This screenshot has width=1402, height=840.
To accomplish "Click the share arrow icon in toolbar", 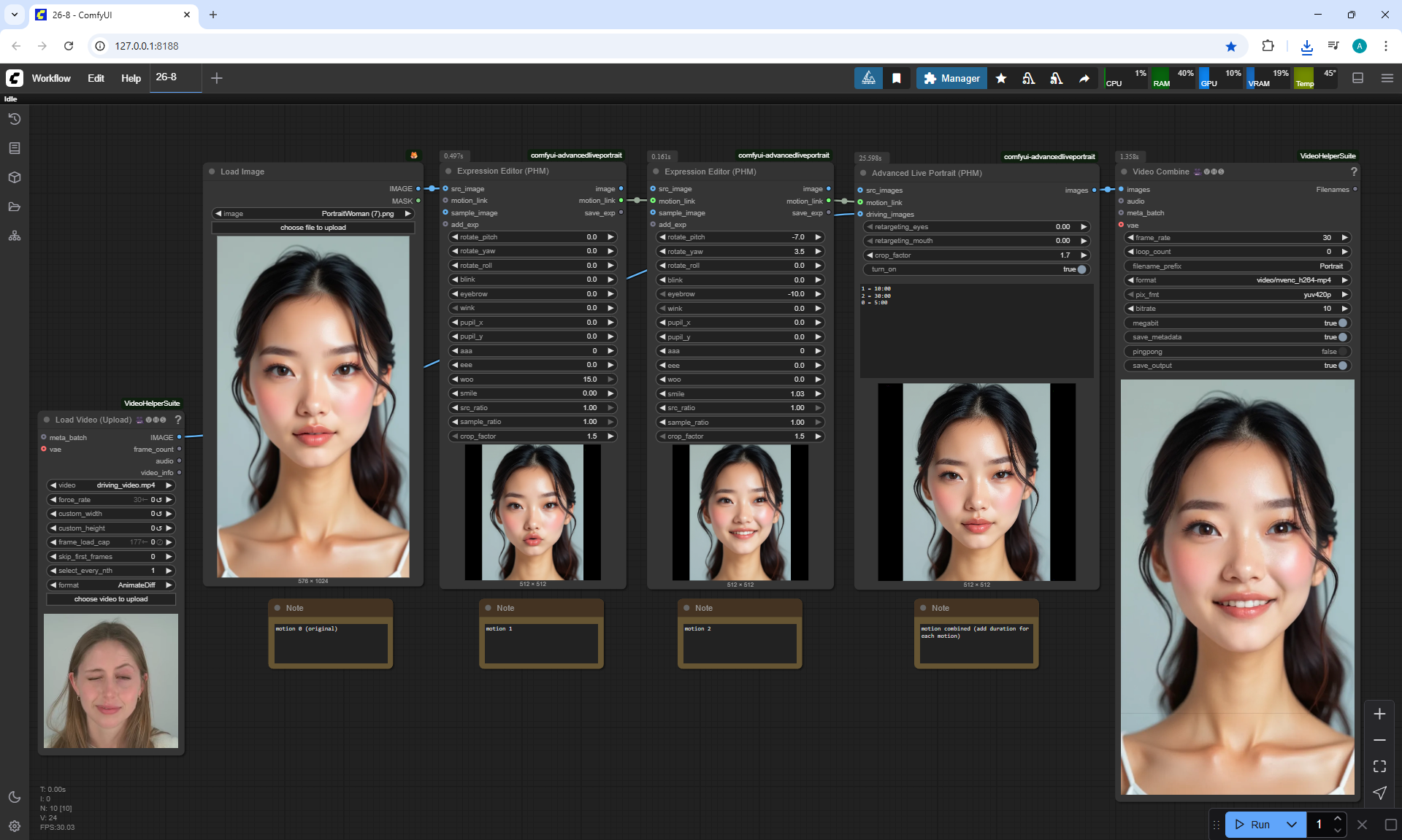I will pos(1084,78).
